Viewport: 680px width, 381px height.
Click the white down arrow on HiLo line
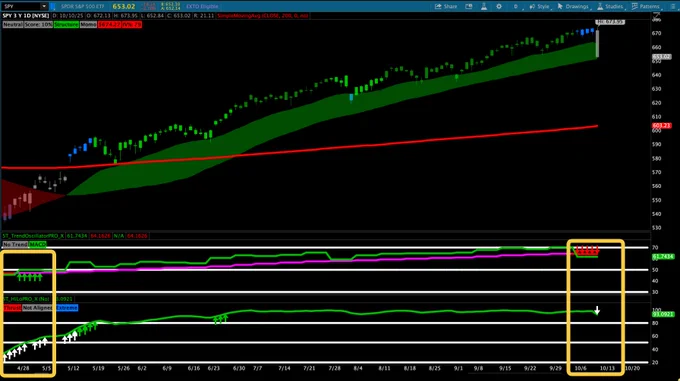point(597,310)
